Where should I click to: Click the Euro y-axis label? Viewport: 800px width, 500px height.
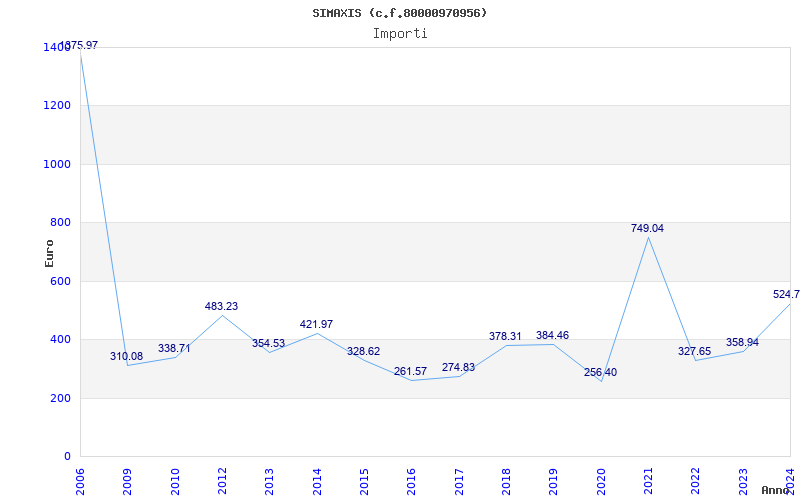[x=49, y=253]
